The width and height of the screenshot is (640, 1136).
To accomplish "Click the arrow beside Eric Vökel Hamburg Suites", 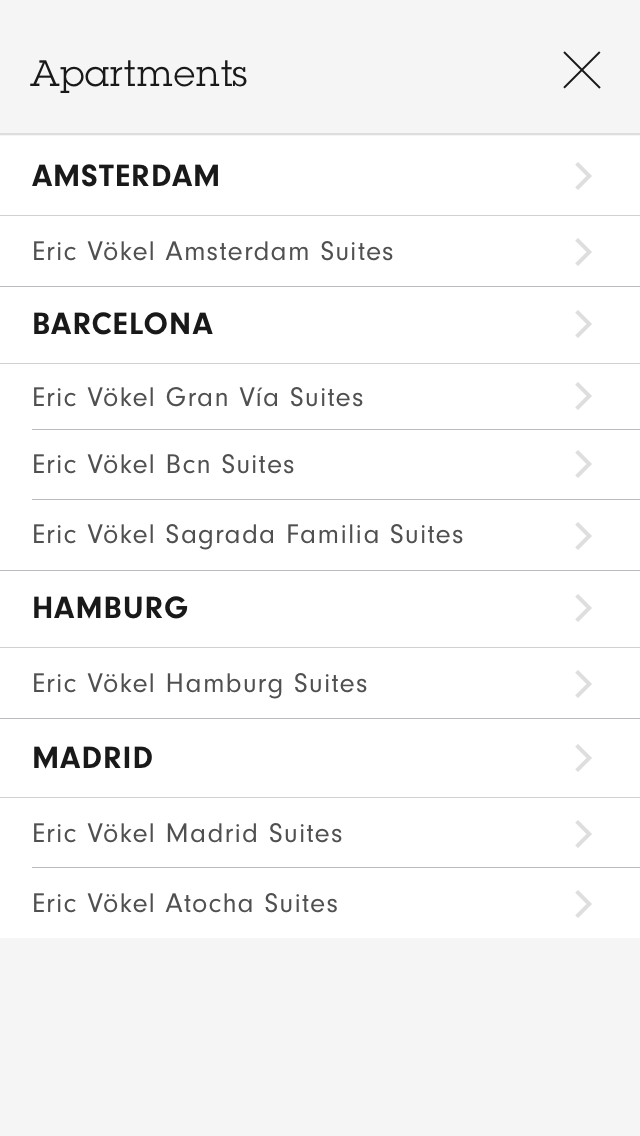I will 583,684.
